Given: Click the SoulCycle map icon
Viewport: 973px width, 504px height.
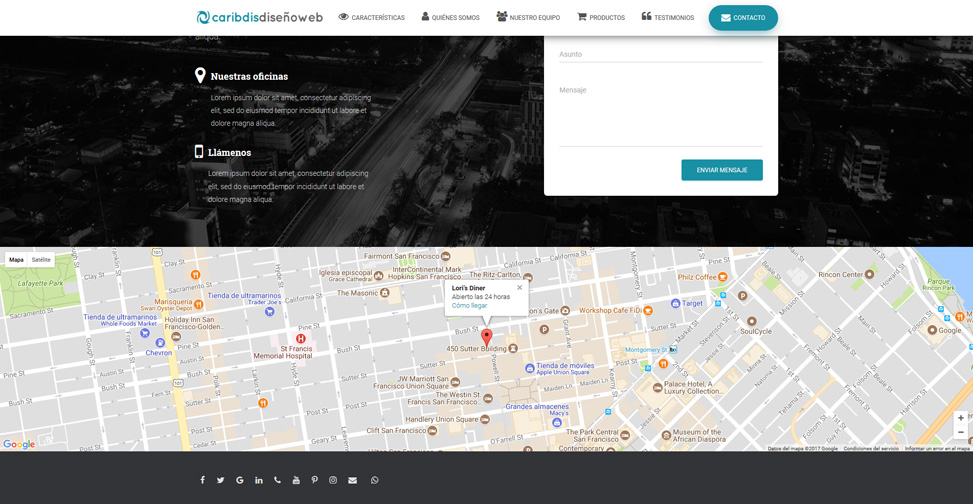Looking at the screenshot, I should click(751, 321).
